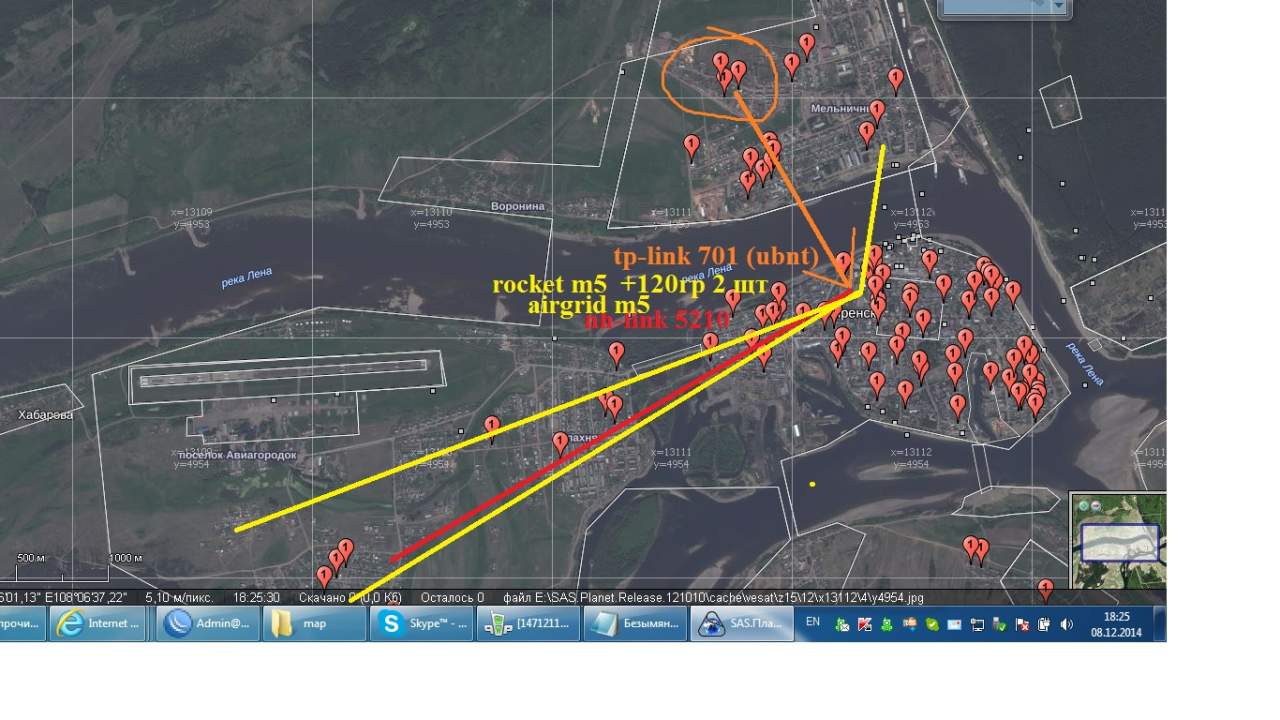1280x720 pixels.
Task: Expand the dropdown arrow at the map's top-right
Action: (x=1059, y=6)
